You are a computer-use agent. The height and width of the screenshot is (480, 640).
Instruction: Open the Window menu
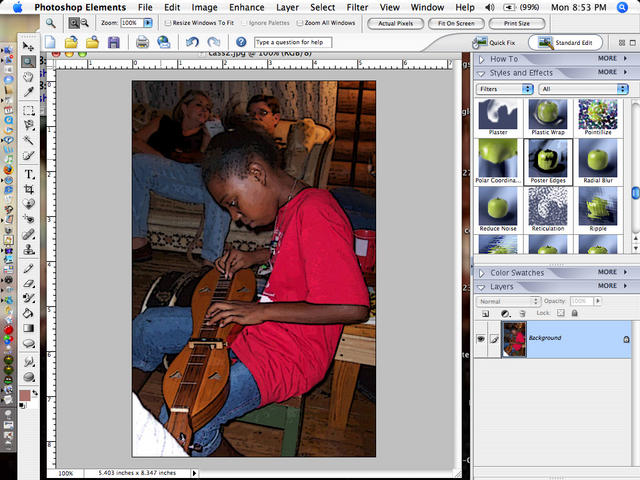pyautogui.click(x=427, y=7)
